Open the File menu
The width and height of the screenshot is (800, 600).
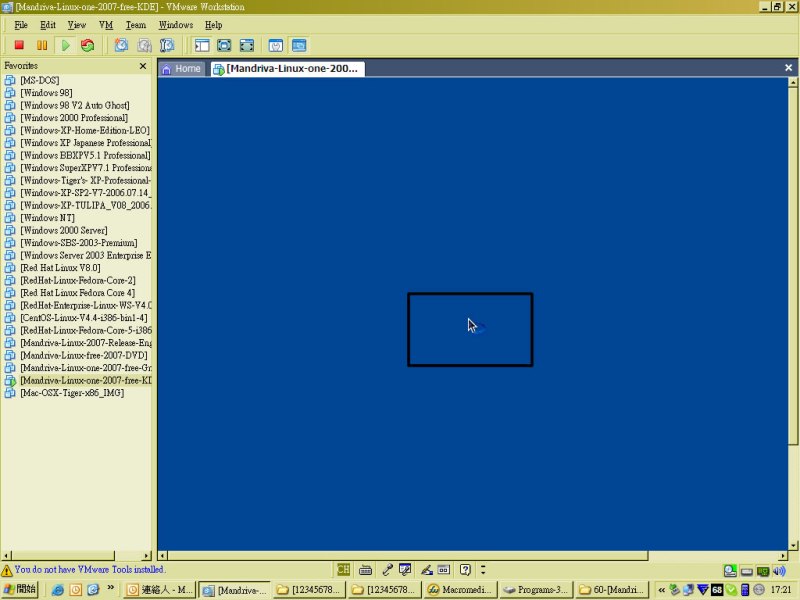(x=21, y=25)
